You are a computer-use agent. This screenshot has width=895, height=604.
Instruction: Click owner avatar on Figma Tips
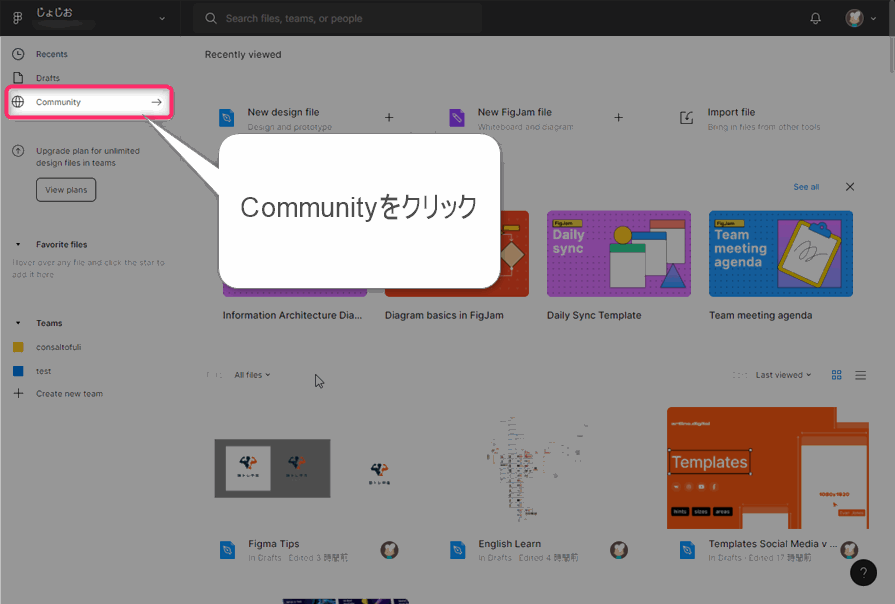389,550
